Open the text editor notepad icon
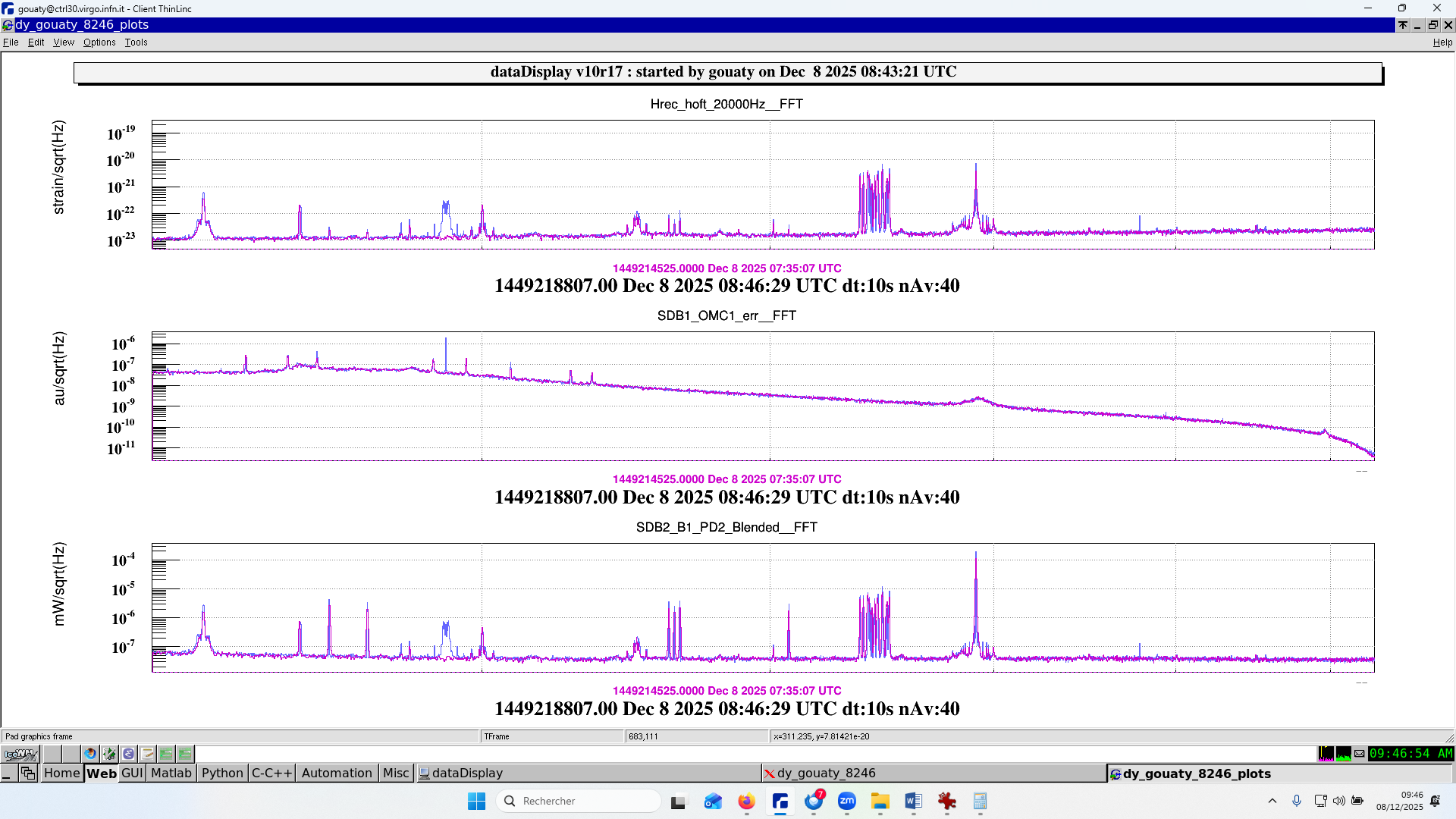This screenshot has width=1456, height=819. pos(147,754)
